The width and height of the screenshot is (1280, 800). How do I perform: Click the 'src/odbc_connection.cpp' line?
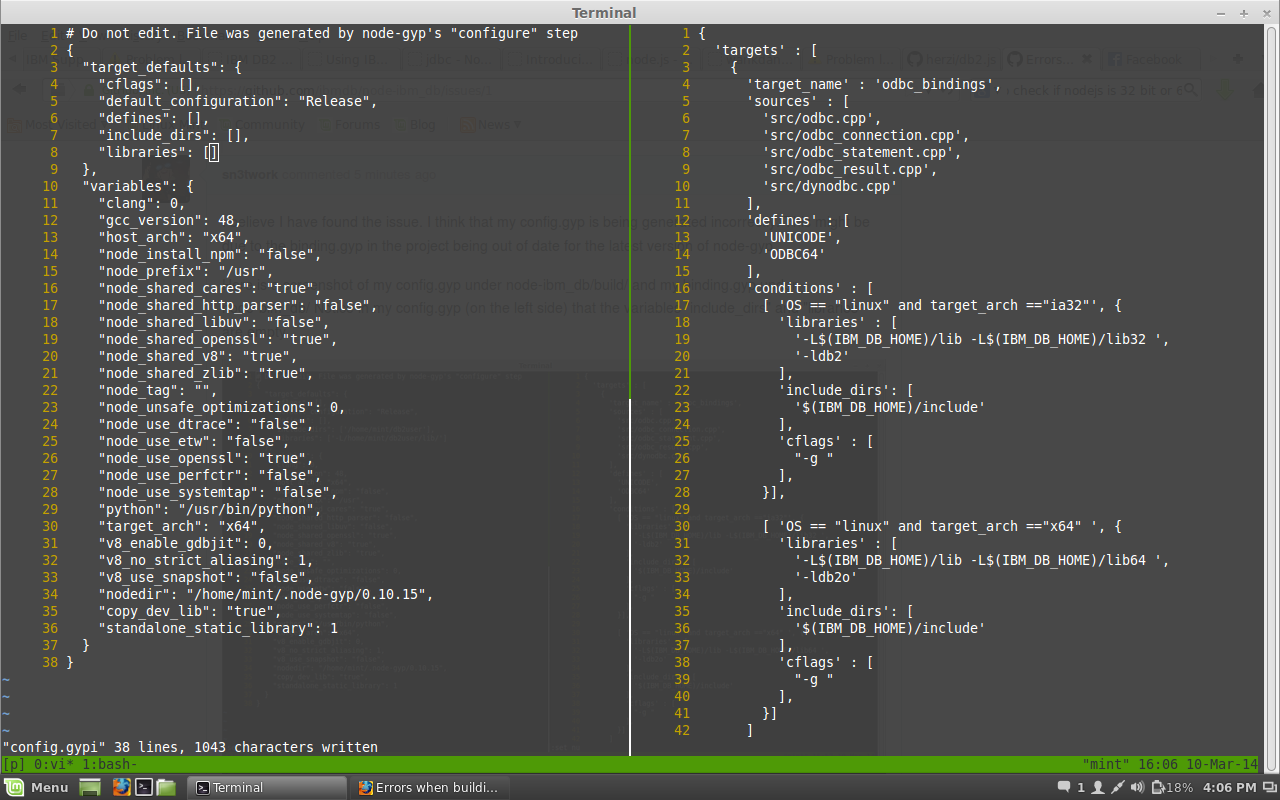pos(866,135)
